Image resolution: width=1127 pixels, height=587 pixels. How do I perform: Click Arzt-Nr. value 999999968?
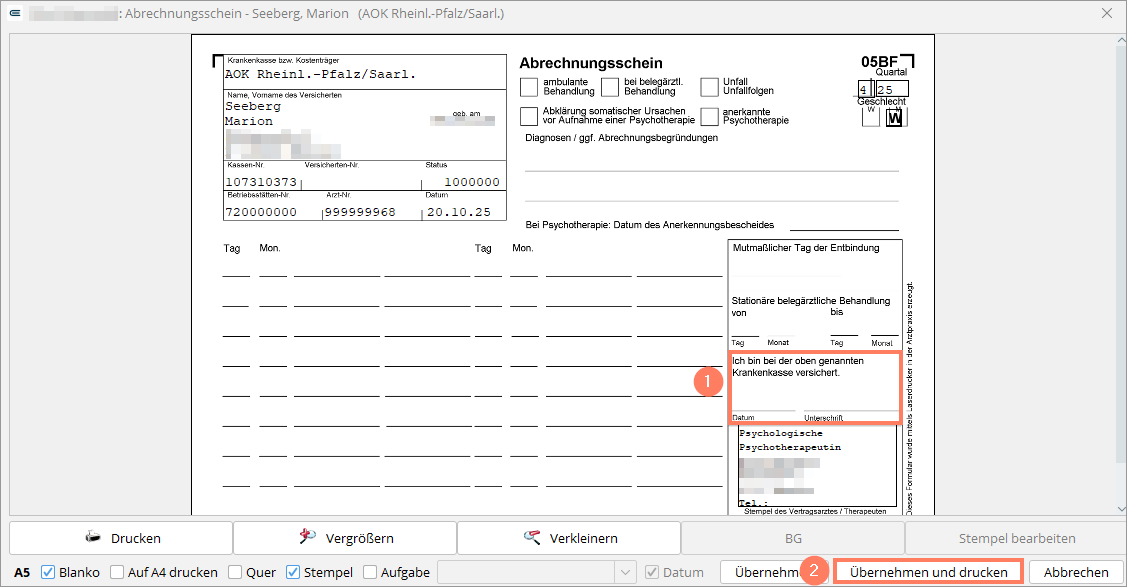(360, 212)
